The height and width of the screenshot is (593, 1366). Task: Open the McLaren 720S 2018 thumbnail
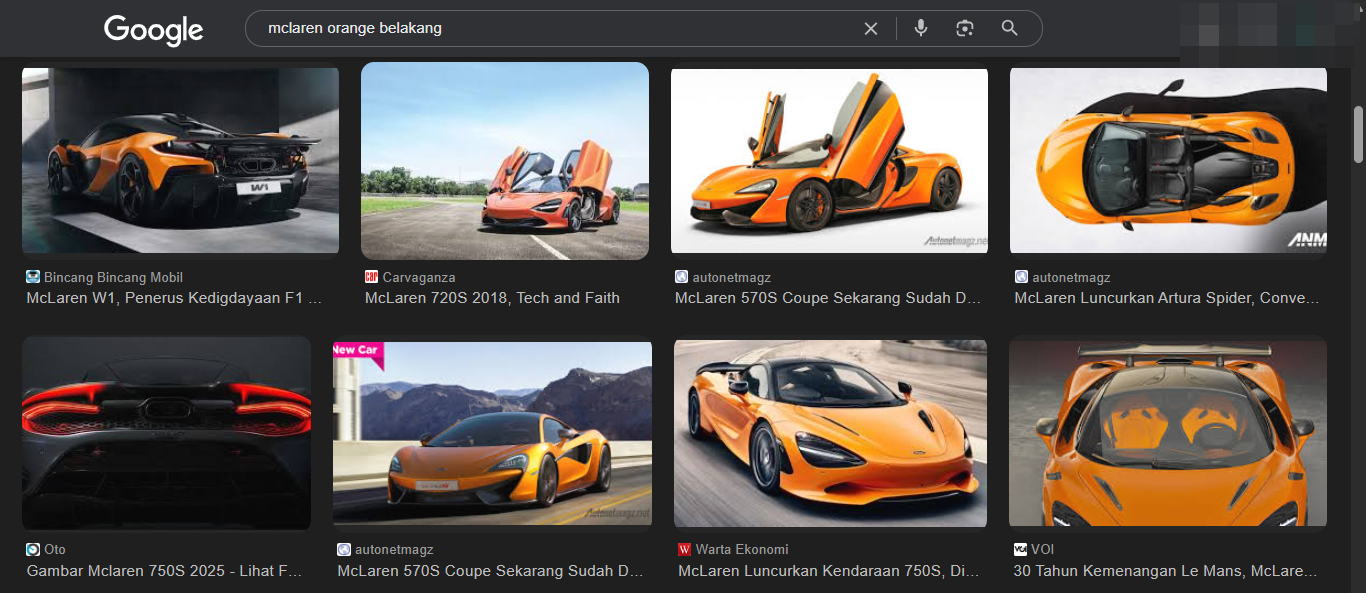pos(505,160)
